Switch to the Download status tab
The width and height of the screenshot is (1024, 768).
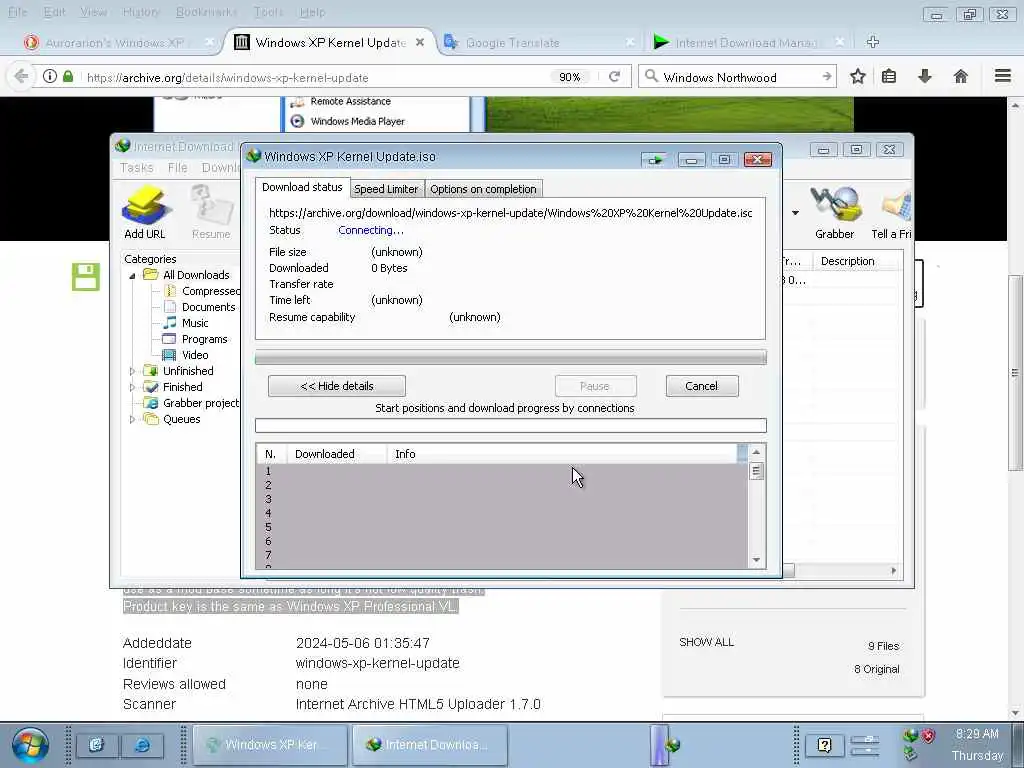point(302,187)
